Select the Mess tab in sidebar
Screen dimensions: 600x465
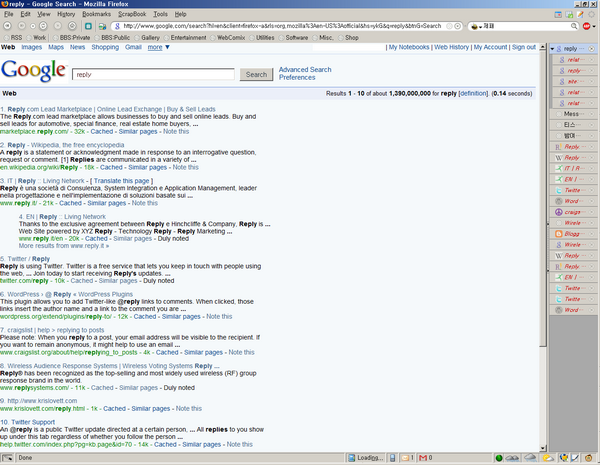572,114
